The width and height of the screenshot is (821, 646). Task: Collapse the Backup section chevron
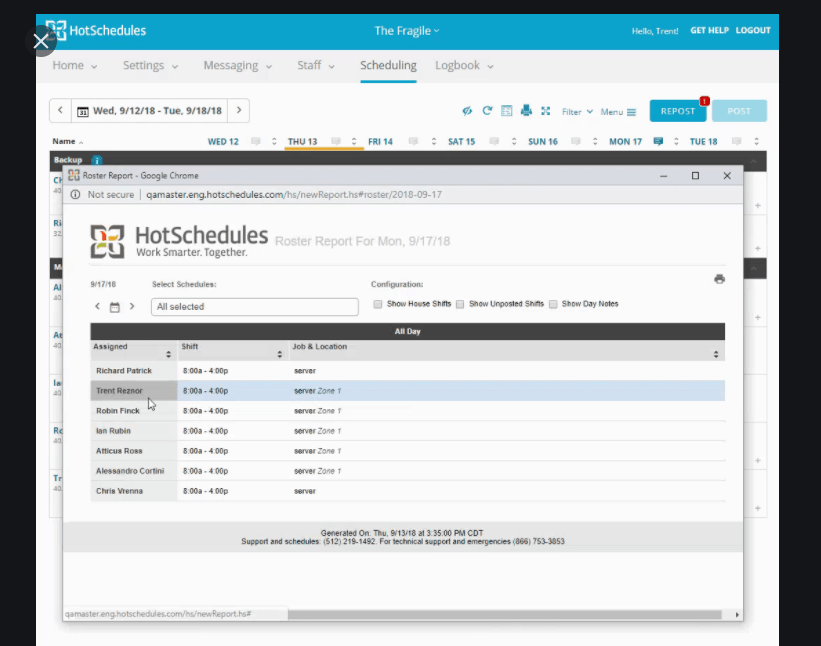tap(753, 161)
